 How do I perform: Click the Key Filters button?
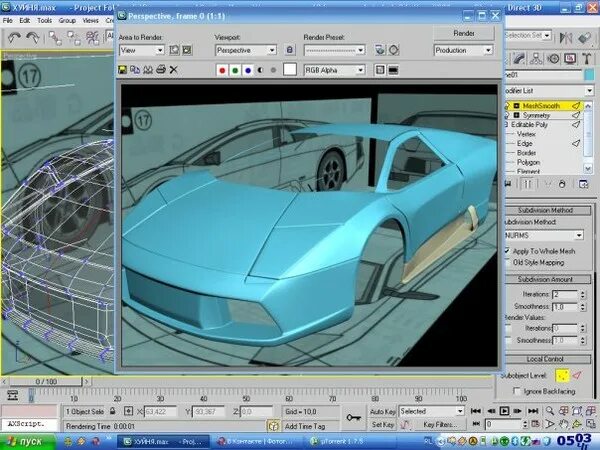tap(440, 424)
